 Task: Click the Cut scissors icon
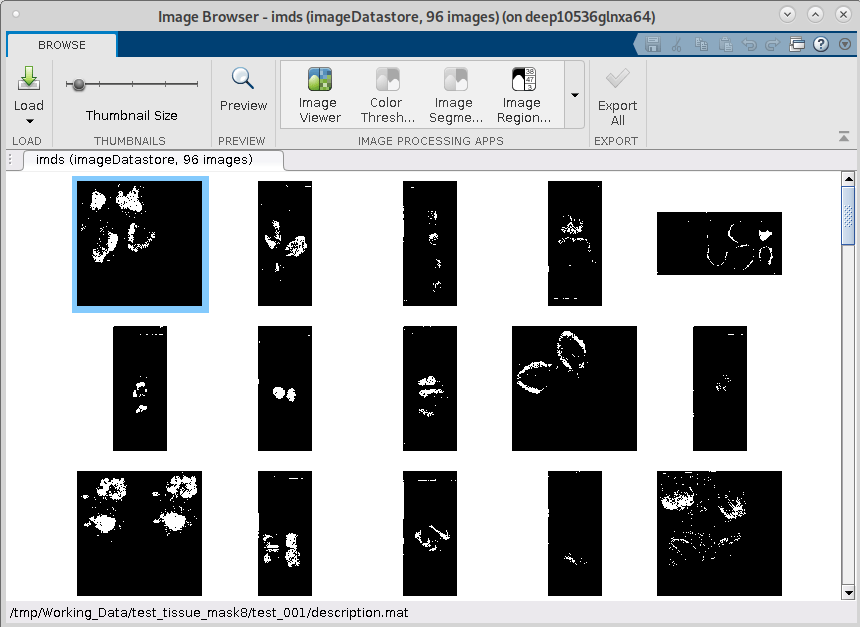pyautogui.click(x=676, y=44)
